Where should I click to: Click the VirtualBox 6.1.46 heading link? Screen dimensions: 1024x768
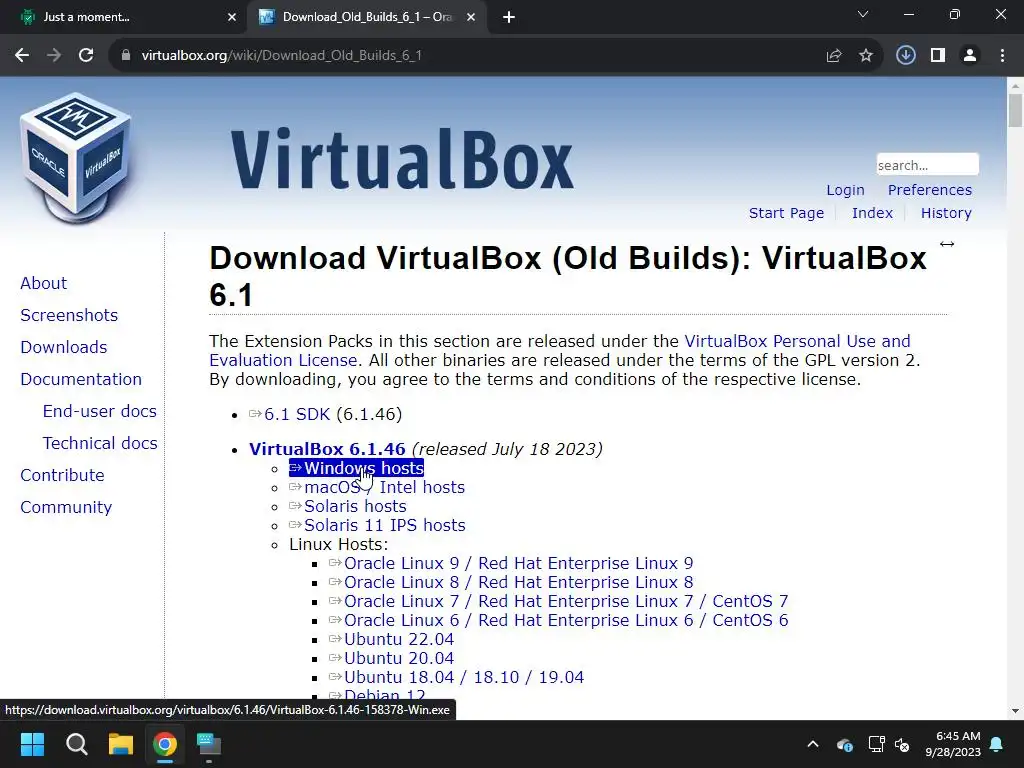327,449
